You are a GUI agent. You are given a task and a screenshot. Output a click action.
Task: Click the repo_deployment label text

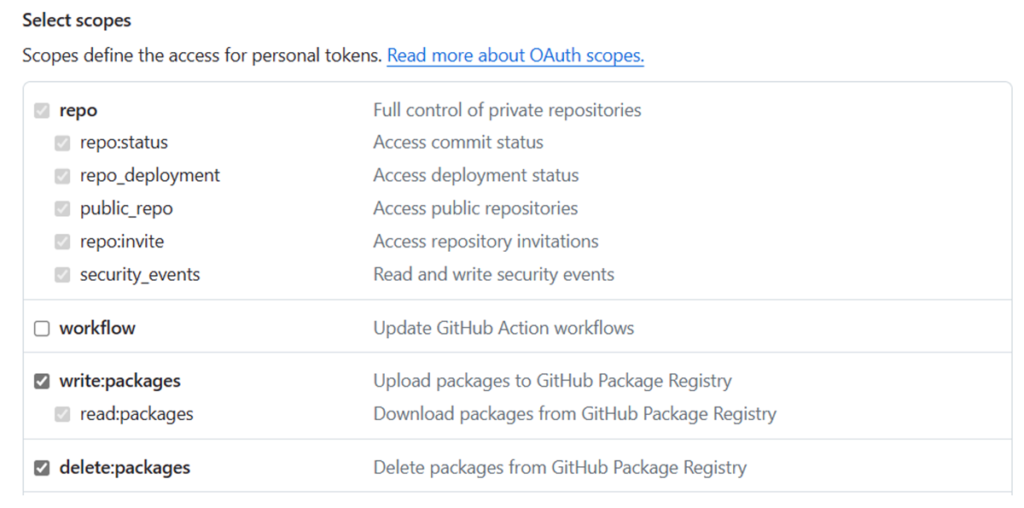click(150, 176)
